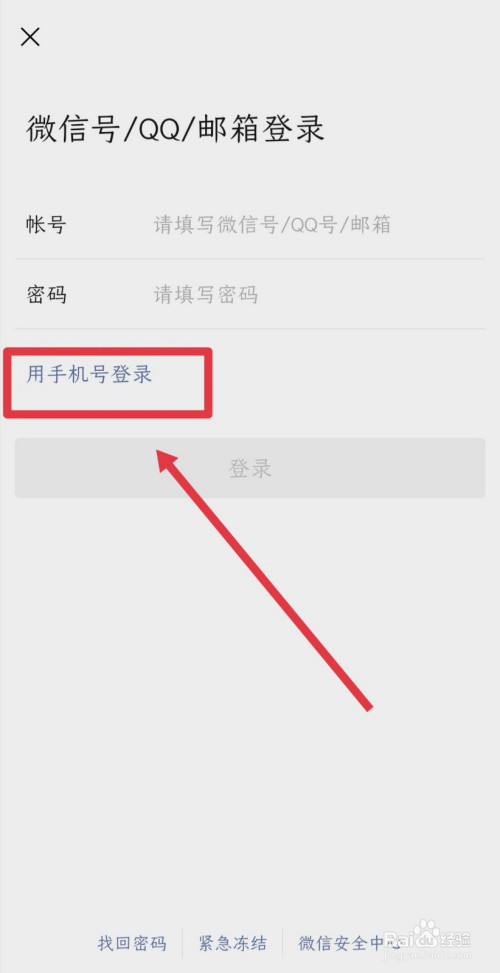Image resolution: width=500 pixels, height=973 pixels.
Task: Switch to 用手机号登录
Action: [89, 375]
